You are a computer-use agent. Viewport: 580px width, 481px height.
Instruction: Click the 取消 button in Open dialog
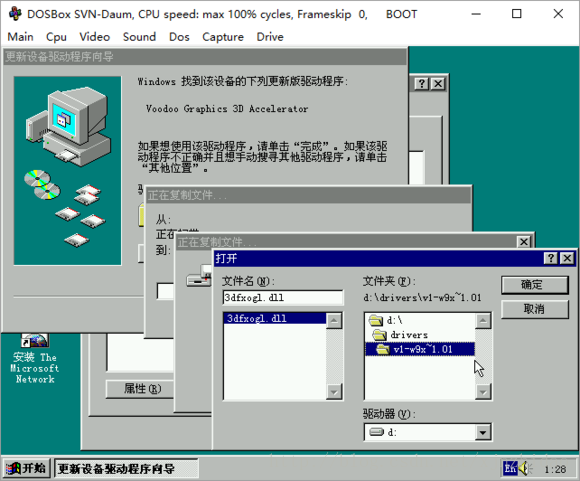click(x=535, y=309)
